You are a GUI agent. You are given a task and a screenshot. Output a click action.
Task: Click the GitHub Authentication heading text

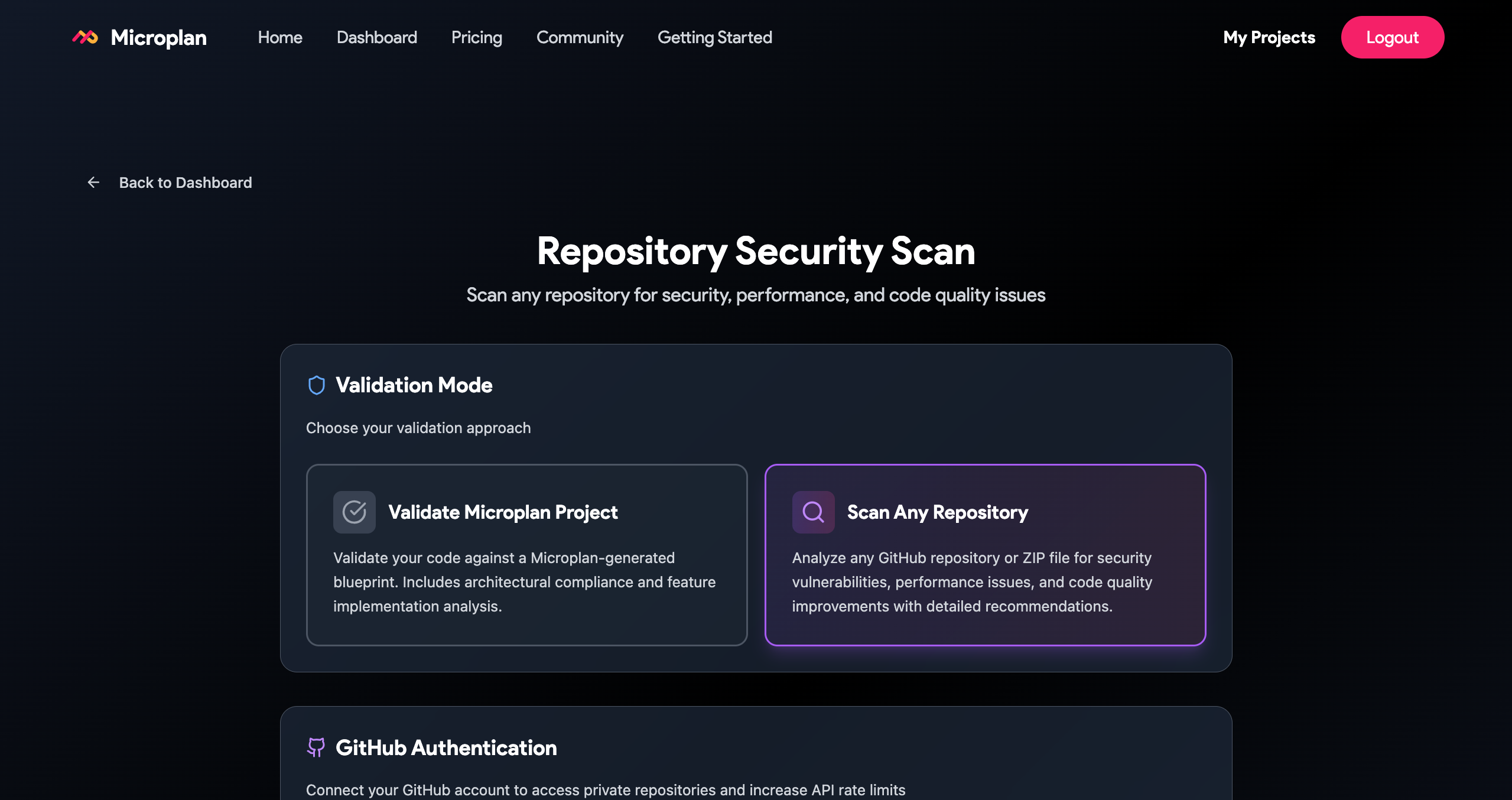pos(446,747)
